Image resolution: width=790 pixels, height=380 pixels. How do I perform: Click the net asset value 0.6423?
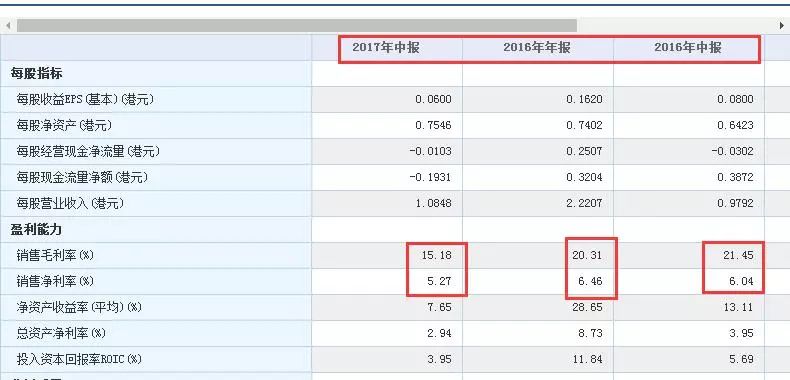point(736,125)
